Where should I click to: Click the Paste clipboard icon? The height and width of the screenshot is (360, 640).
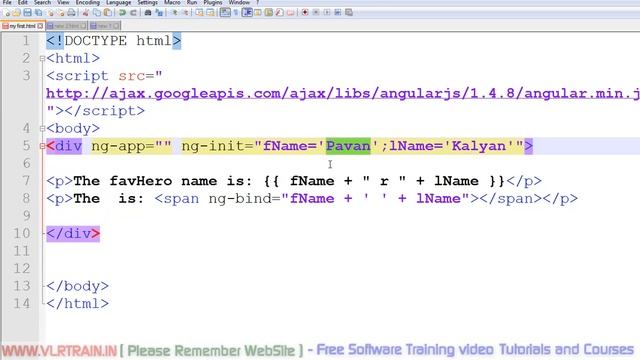tap(108, 13)
